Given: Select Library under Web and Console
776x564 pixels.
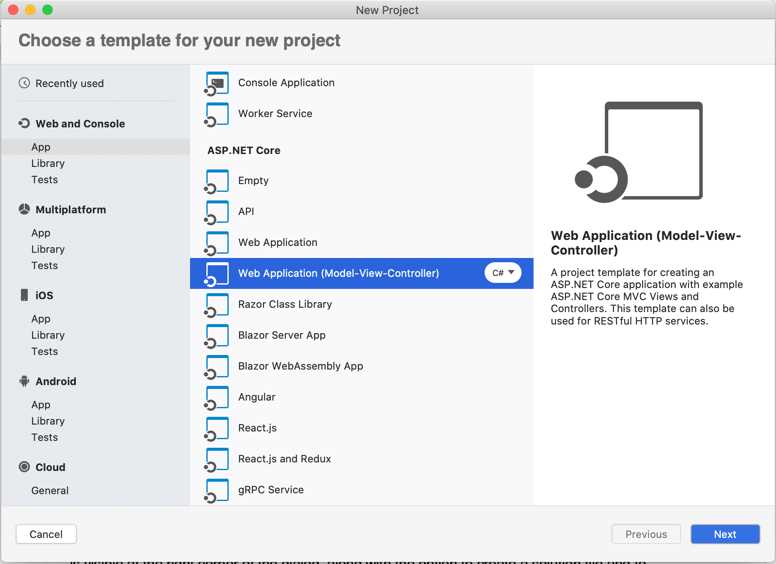Looking at the screenshot, I should click(x=48, y=163).
